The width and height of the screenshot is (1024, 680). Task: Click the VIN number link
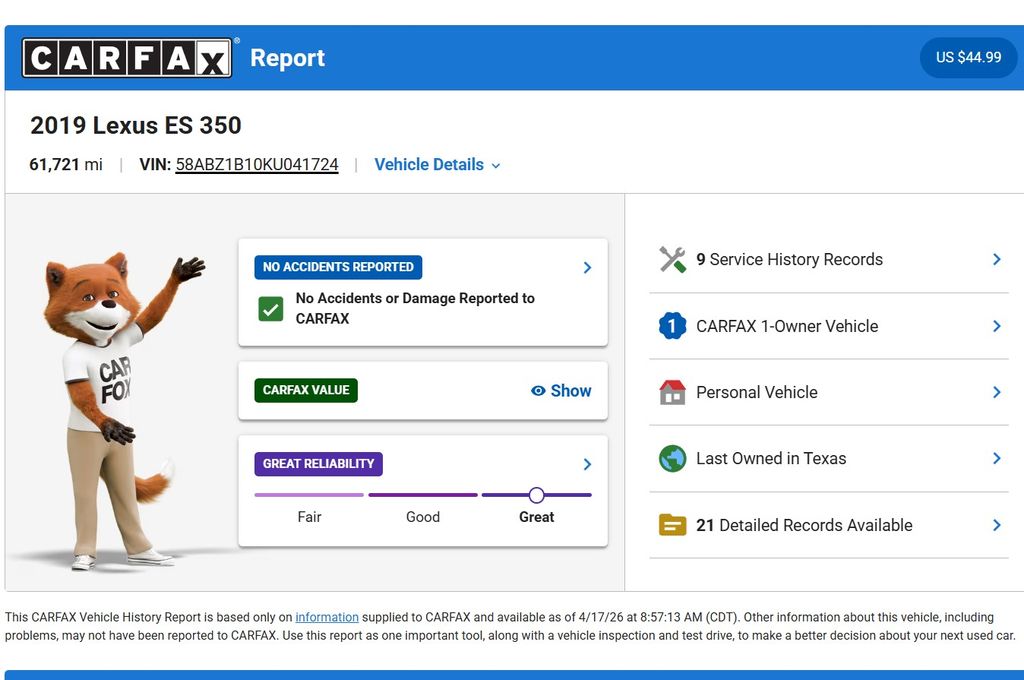pos(257,165)
